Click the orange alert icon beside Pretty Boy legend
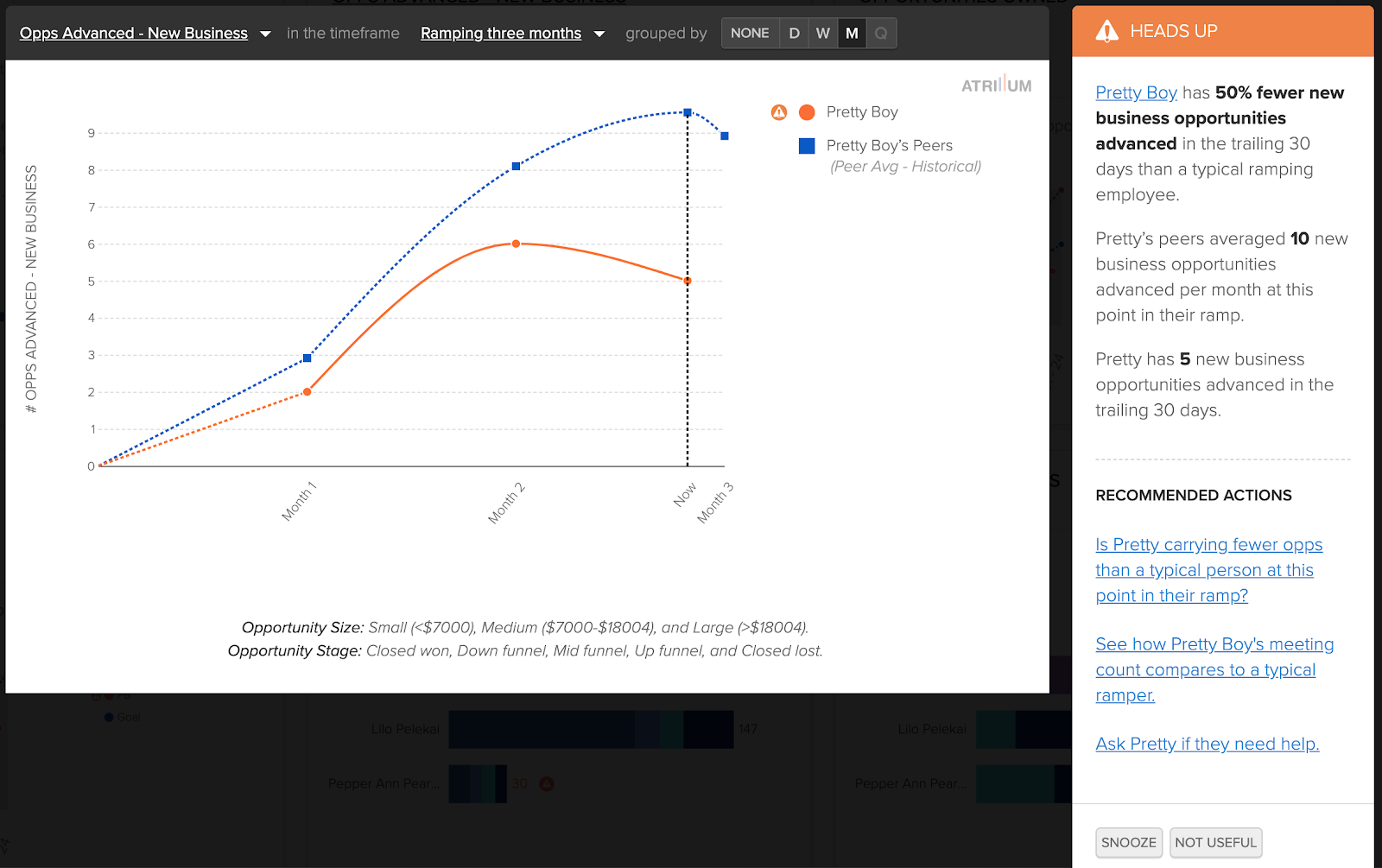Viewport: 1382px width, 868px height. (x=779, y=112)
